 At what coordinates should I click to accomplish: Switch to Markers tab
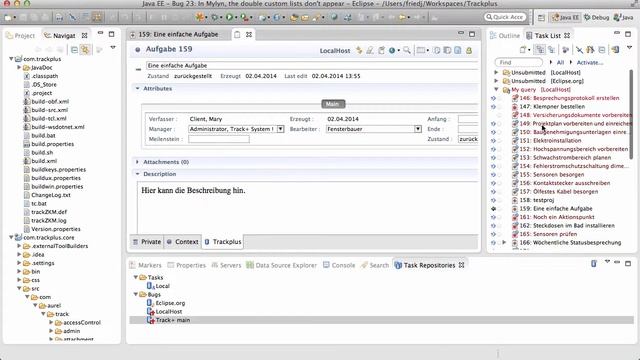pyautogui.click(x=146, y=265)
